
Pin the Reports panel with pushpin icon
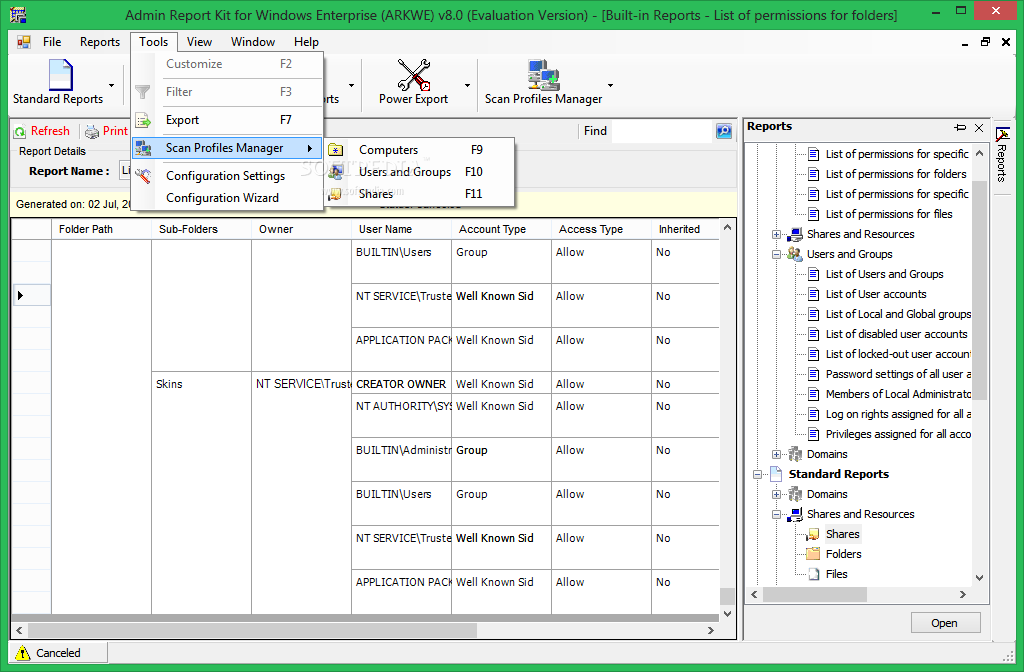click(x=959, y=127)
